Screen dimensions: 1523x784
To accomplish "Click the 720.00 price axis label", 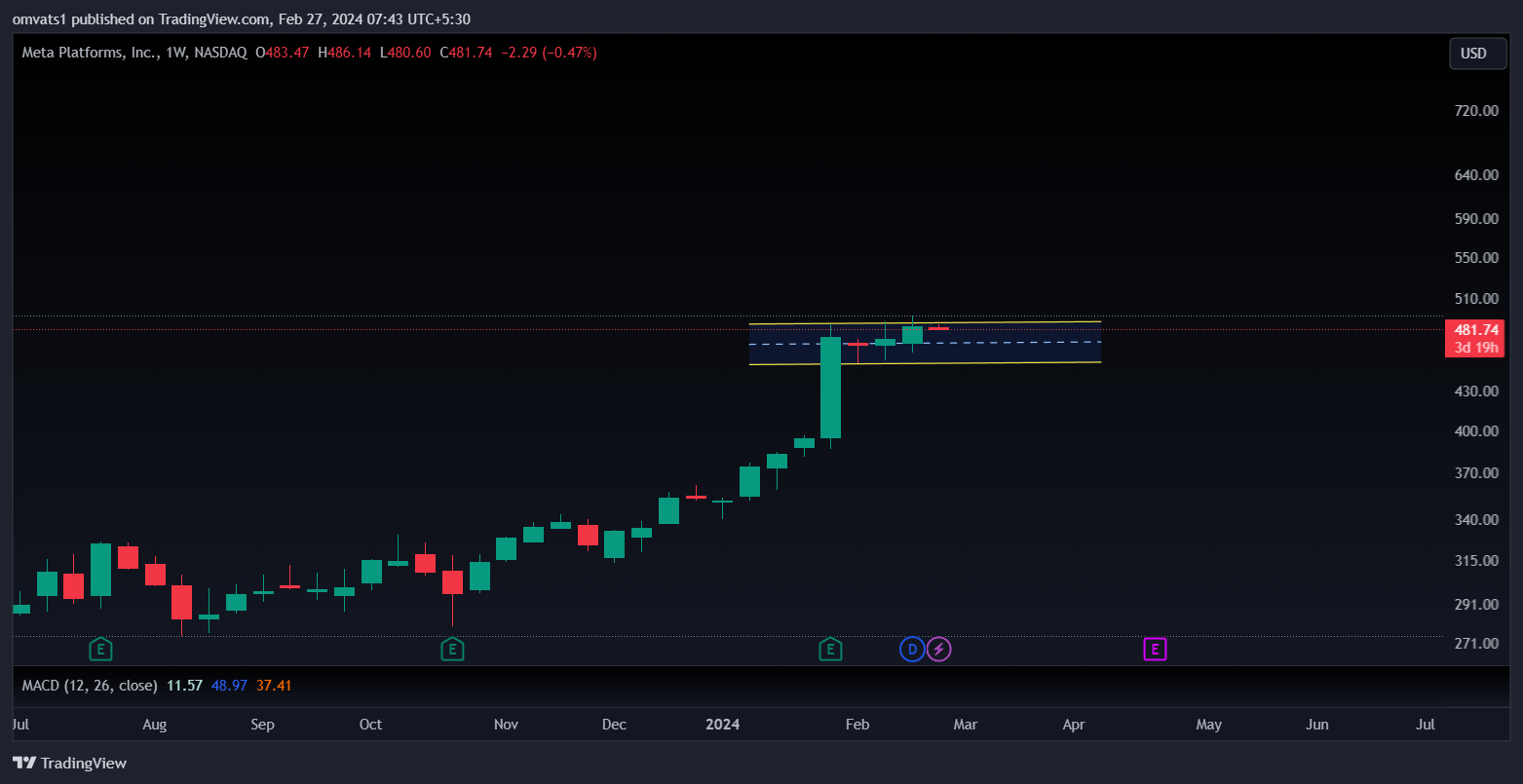I will pos(1476,111).
